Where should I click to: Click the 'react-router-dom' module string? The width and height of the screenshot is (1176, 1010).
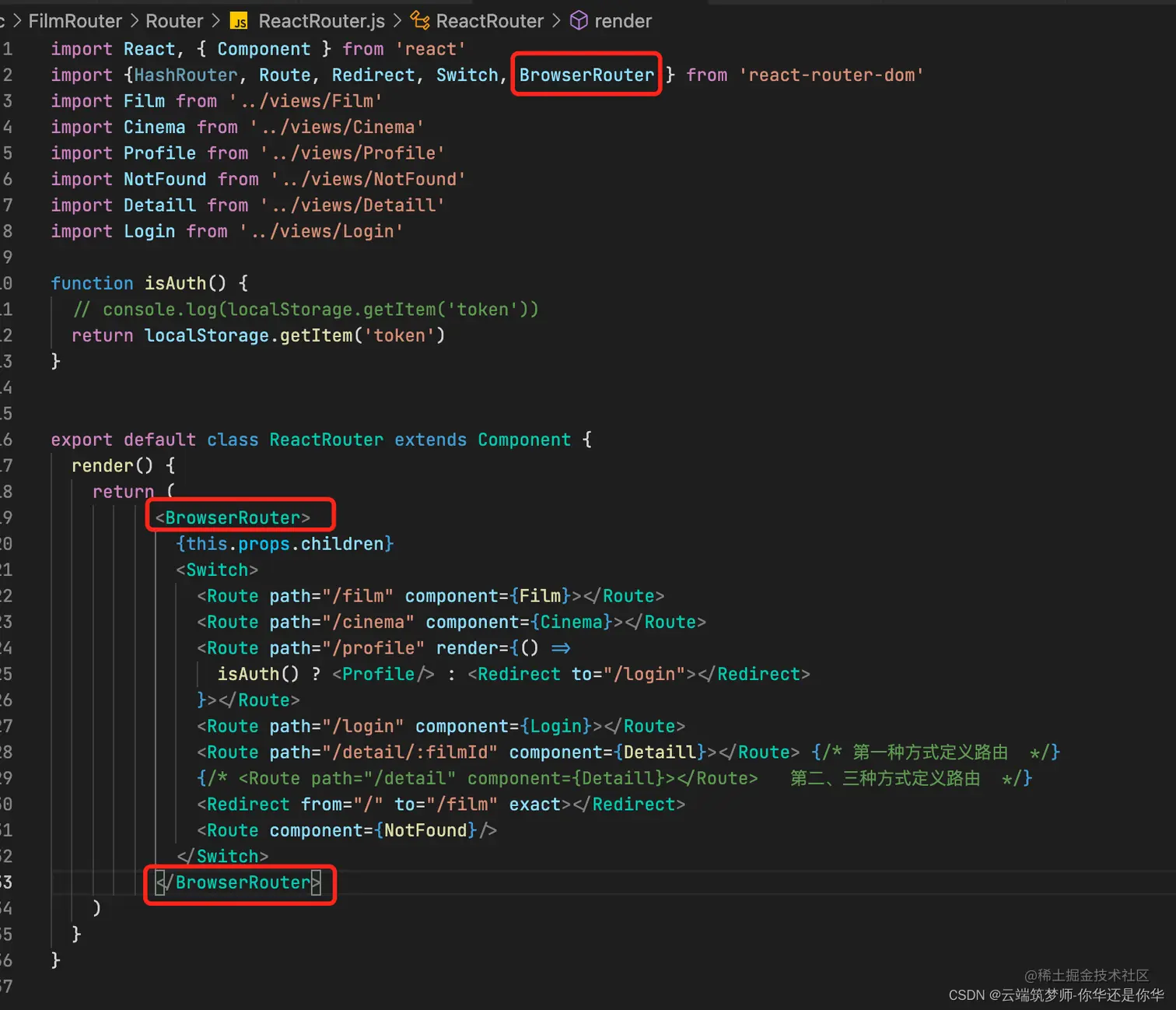(831, 75)
